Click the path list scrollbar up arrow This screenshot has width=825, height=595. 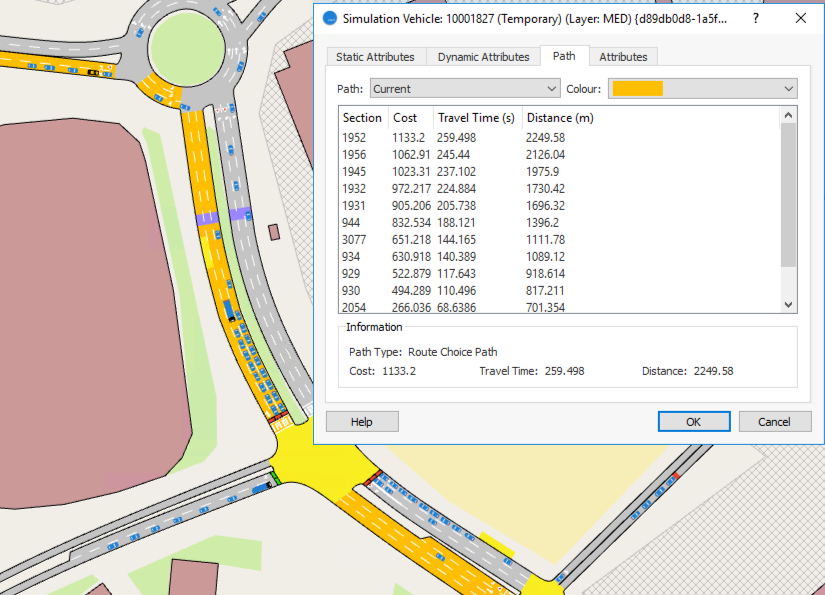(x=788, y=115)
